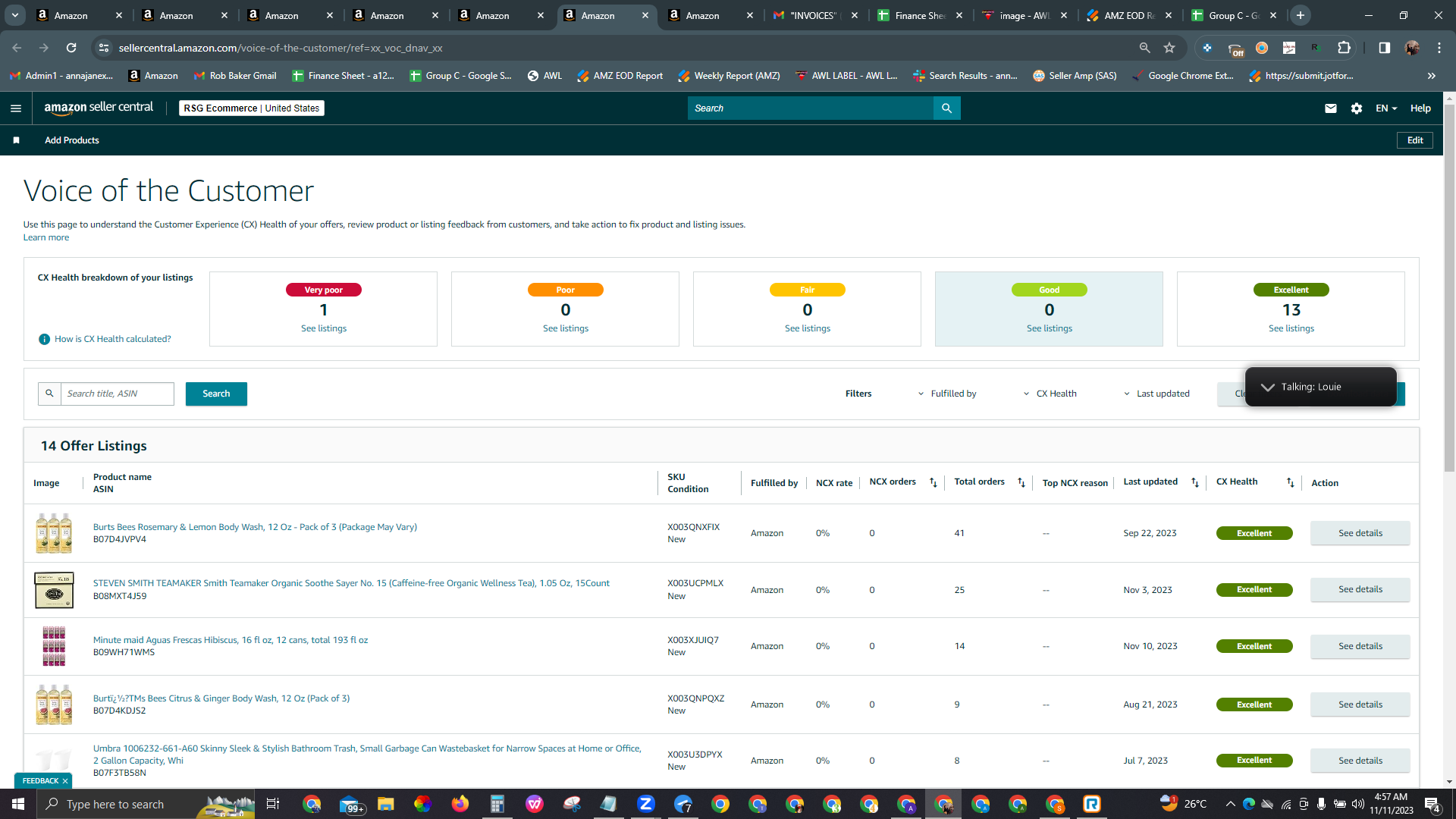1456x819 pixels.
Task: Click the Edit button in the navigation bar
Action: [x=1415, y=140]
